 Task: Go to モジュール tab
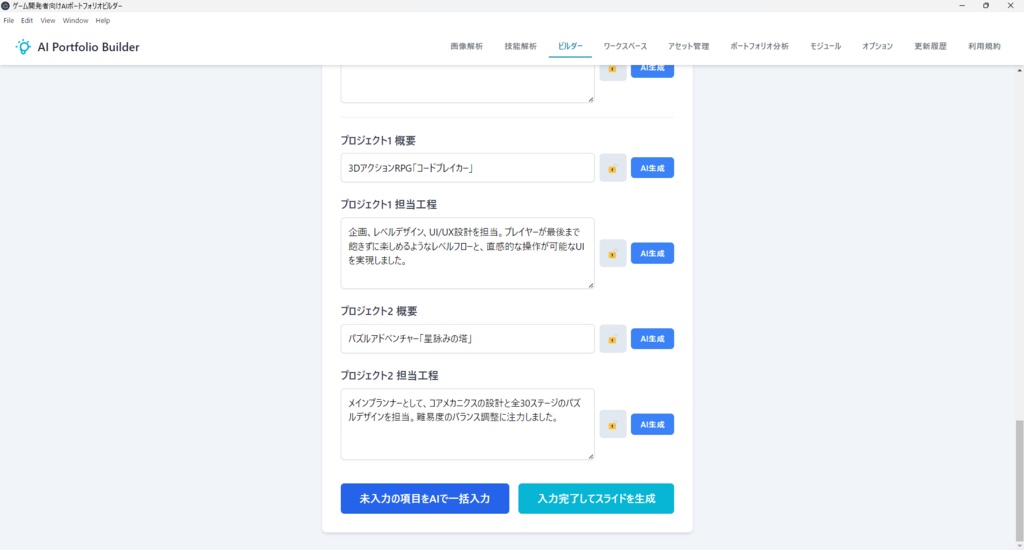pyautogui.click(x=825, y=46)
